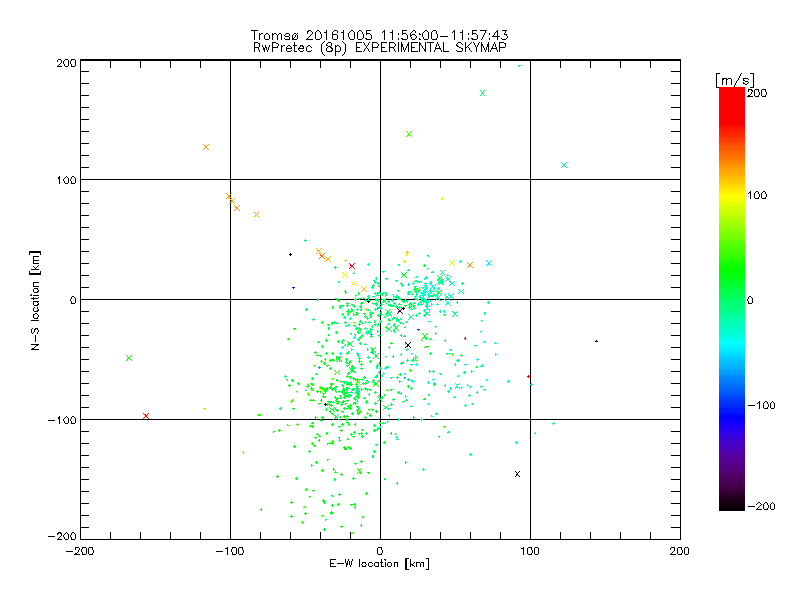Click the x-axis '200' tick label
This screenshot has width=800, height=600.
tap(680, 551)
